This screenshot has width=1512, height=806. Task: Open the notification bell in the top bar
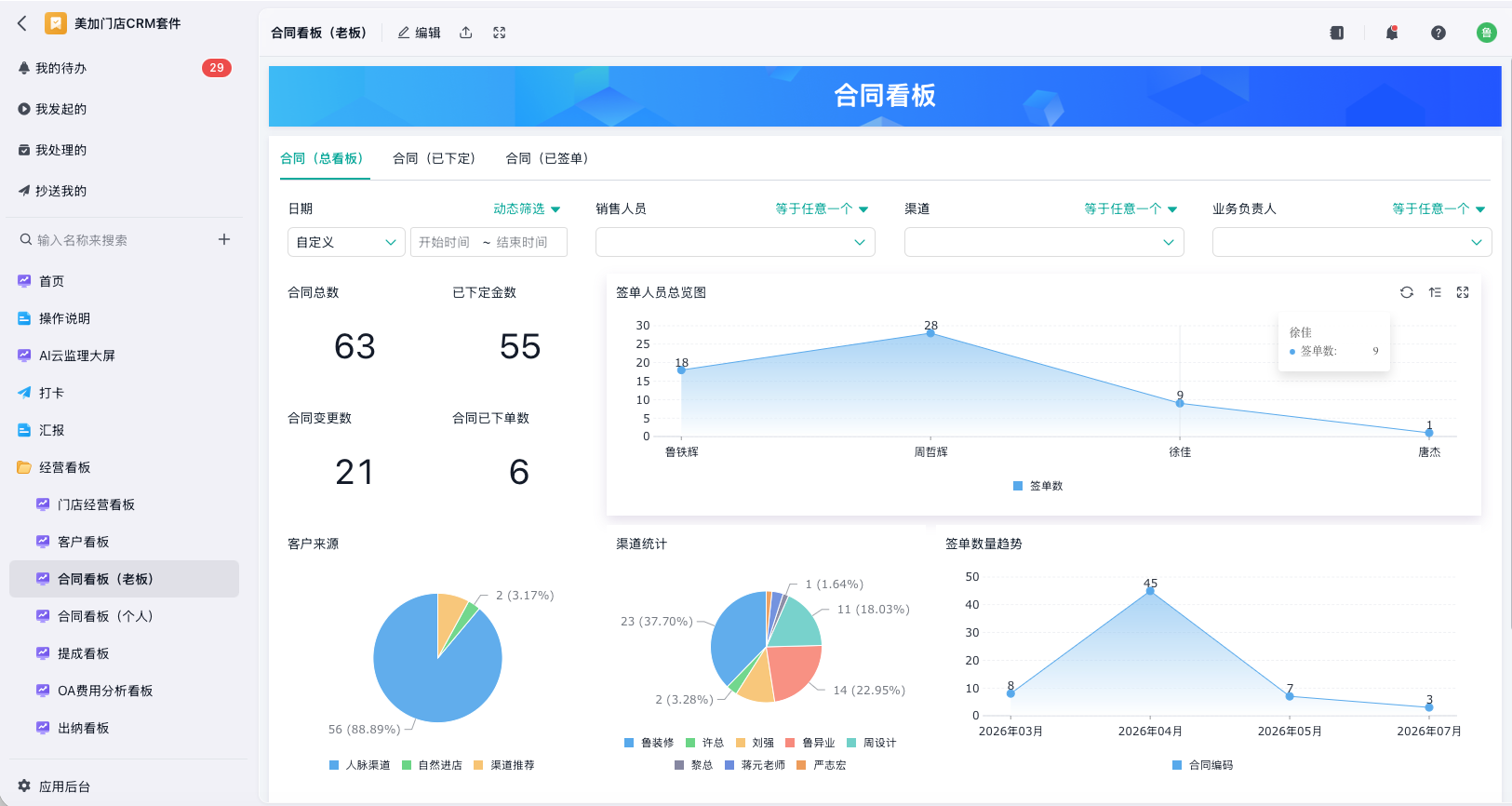click(1392, 33)
